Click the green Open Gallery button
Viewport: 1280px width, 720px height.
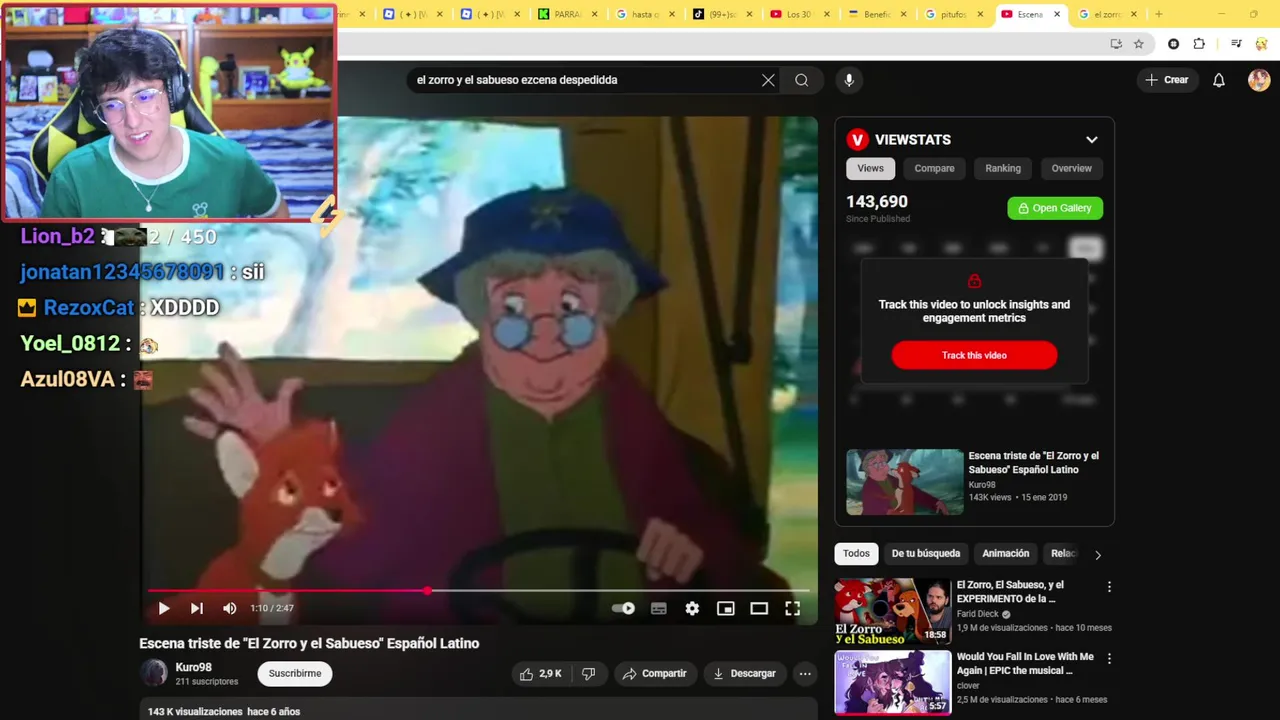coord(1055,208)
